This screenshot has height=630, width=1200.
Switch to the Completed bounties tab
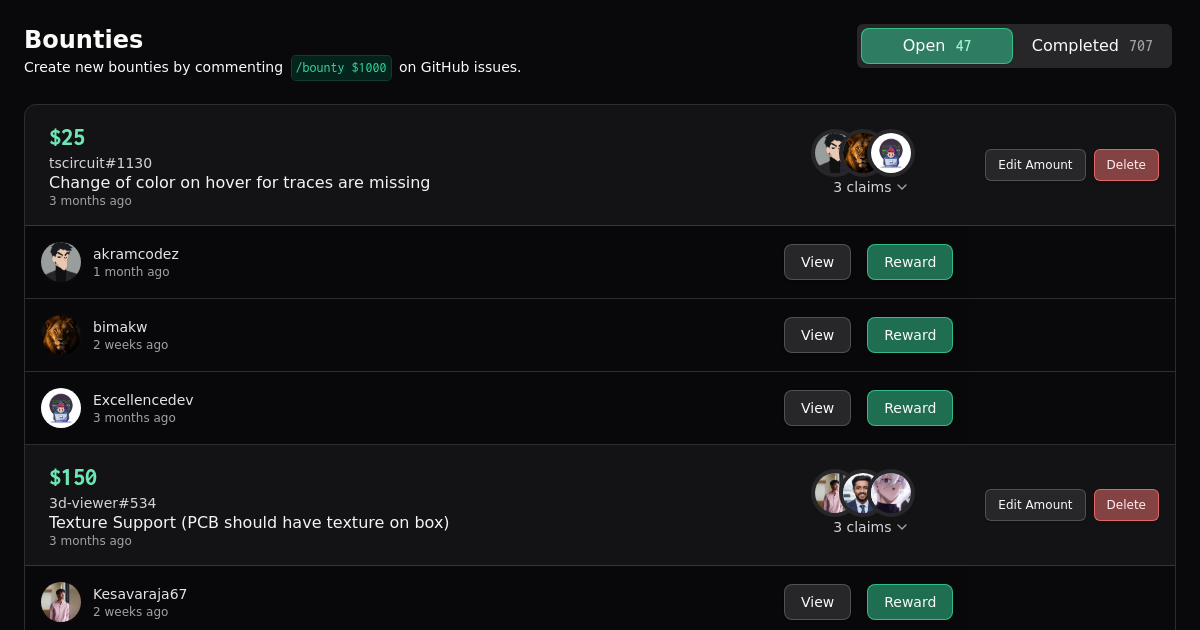point(1091,46)
